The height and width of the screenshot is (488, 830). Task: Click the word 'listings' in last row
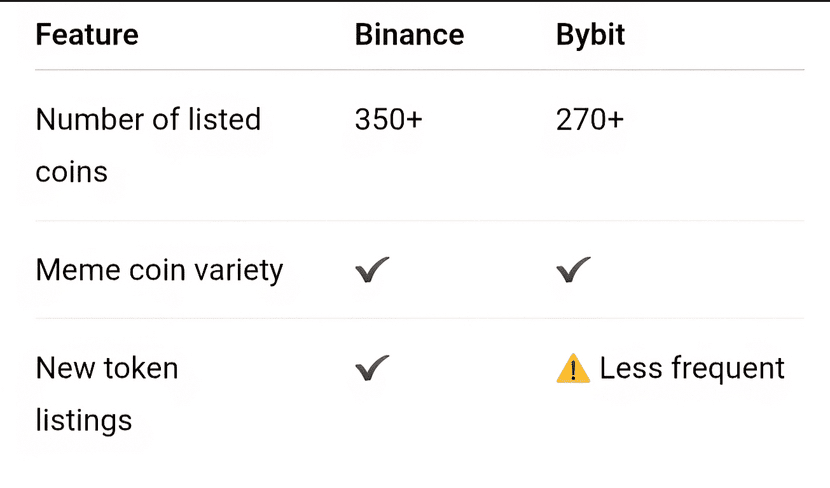click(84, 420)
